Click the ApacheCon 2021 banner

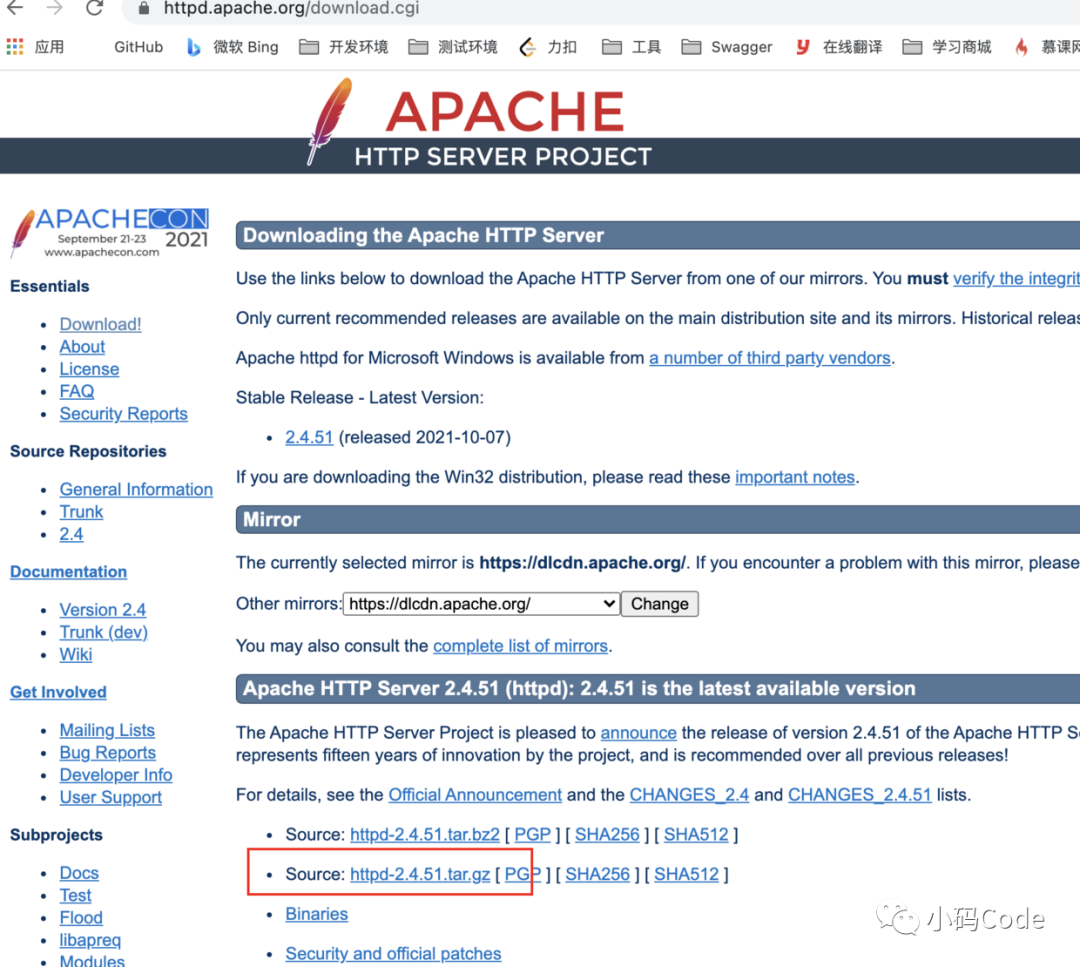[x=110, y=230]
